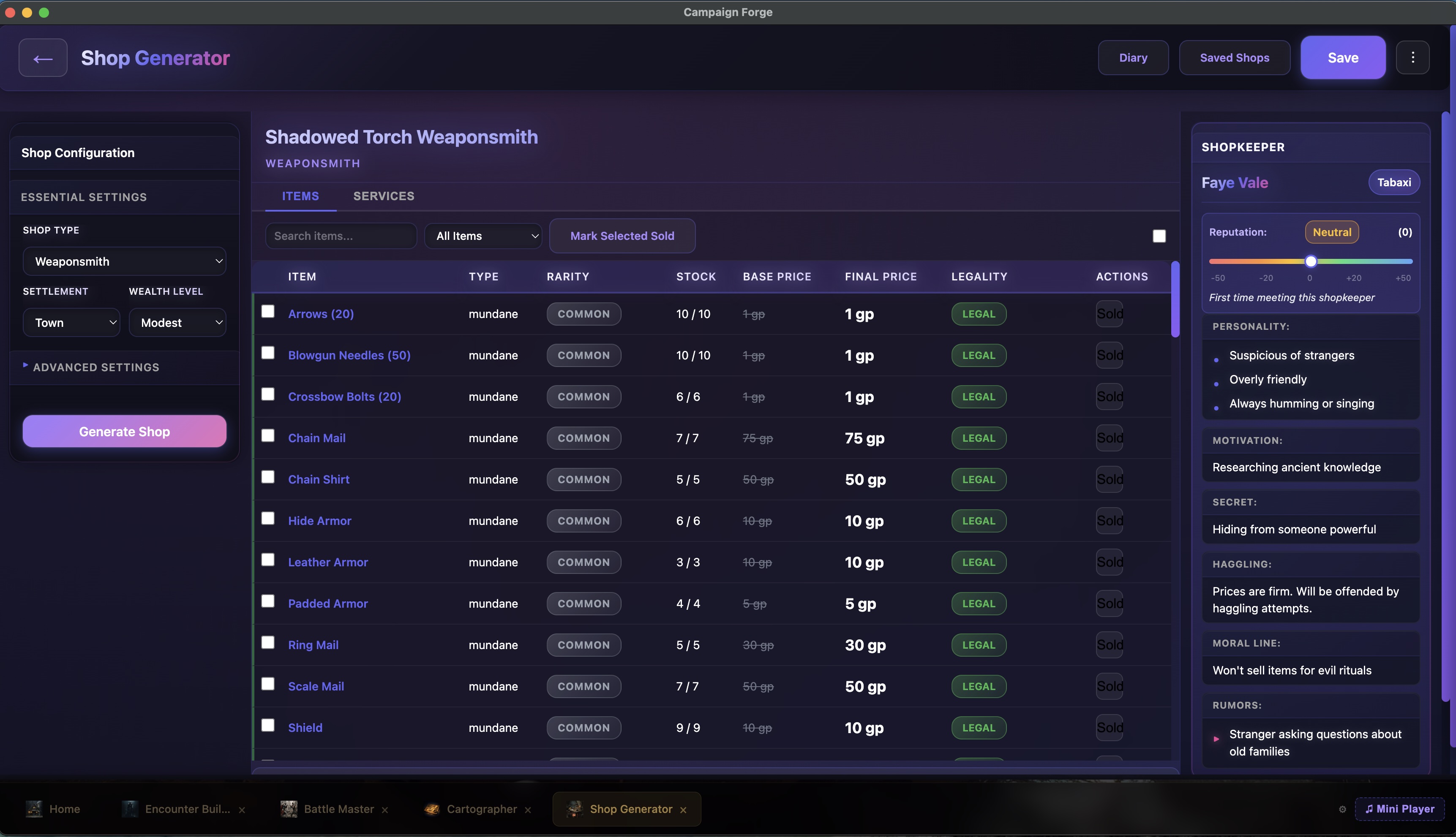Click the Generate Shop button

point(124,432)
